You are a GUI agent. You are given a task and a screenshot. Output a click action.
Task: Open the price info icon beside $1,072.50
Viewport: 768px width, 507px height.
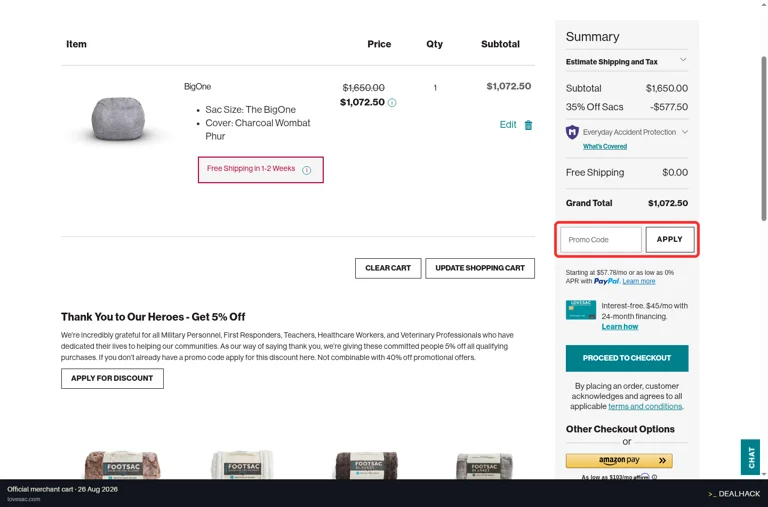point(392,102)
